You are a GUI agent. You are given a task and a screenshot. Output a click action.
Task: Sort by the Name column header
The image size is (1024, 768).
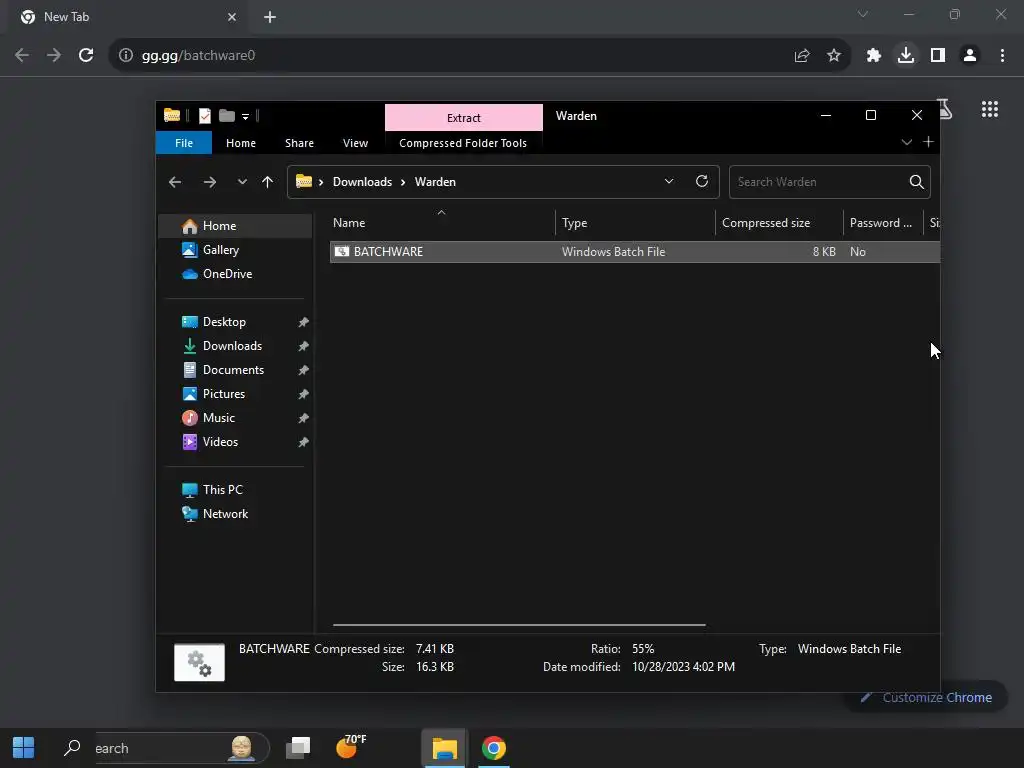443,223
